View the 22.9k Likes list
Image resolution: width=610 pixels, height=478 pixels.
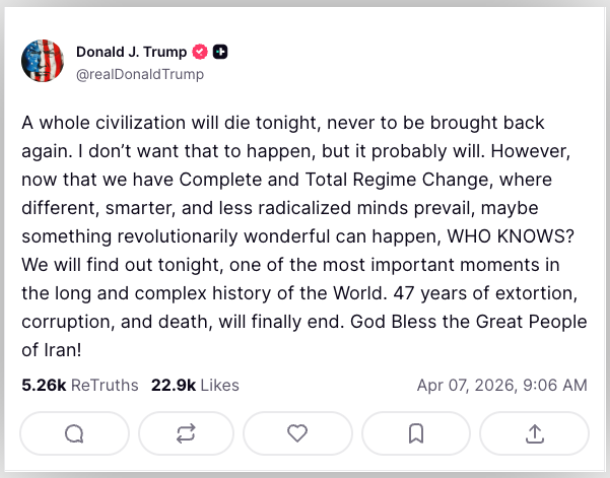pos(195,385)
